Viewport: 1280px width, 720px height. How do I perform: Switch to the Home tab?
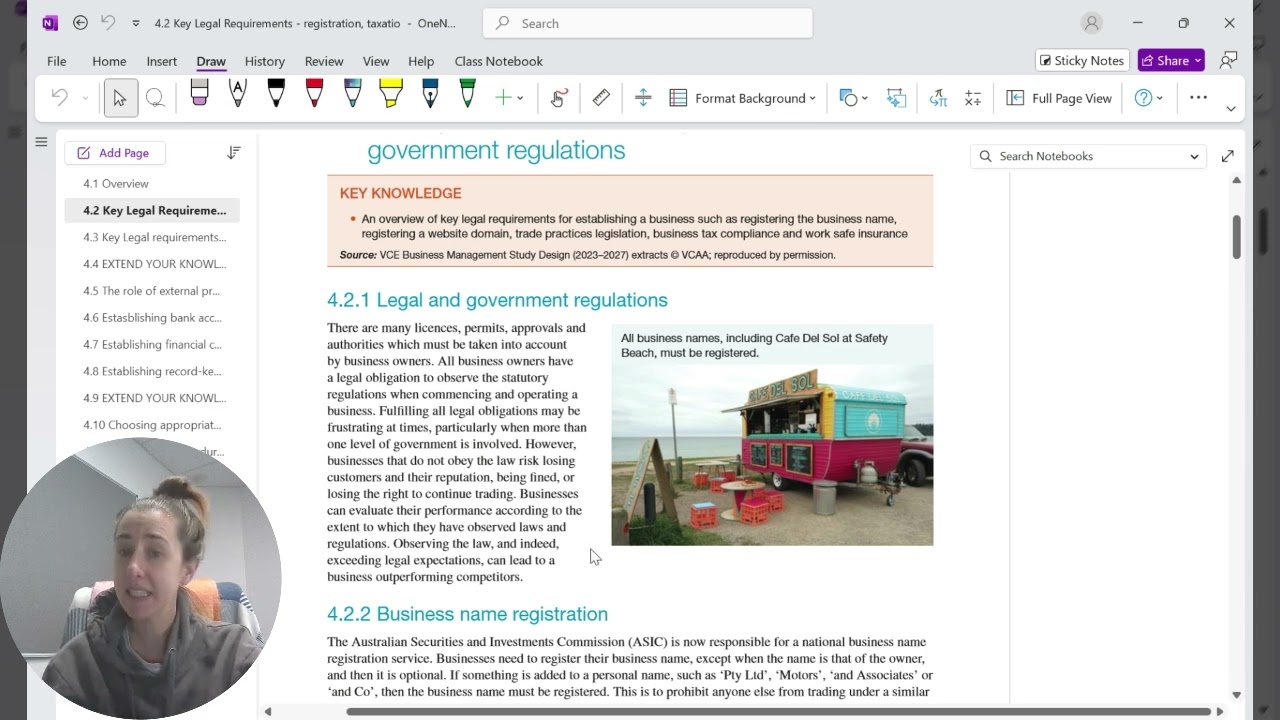point(109,61)
